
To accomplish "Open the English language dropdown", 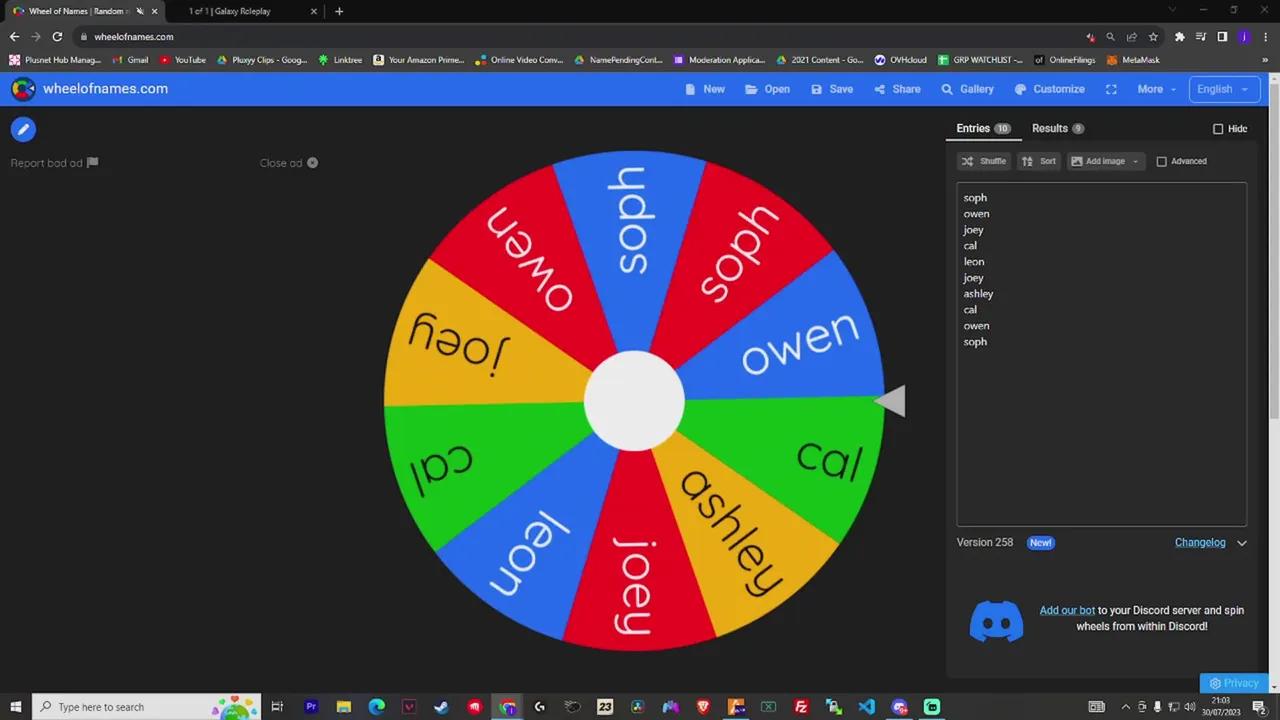I will click(1223, 89).
